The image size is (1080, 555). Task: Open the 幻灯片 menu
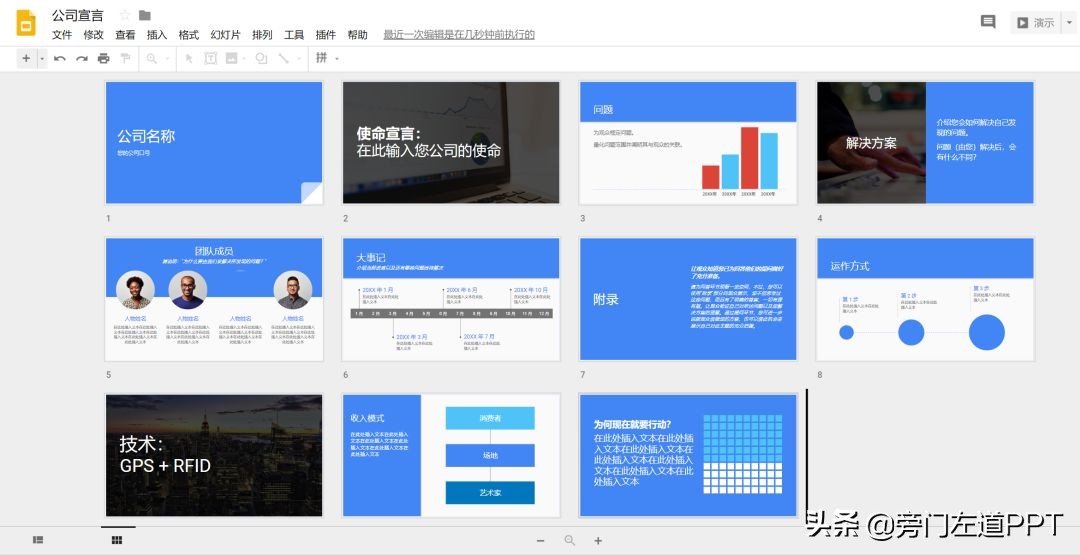[226, 34]
